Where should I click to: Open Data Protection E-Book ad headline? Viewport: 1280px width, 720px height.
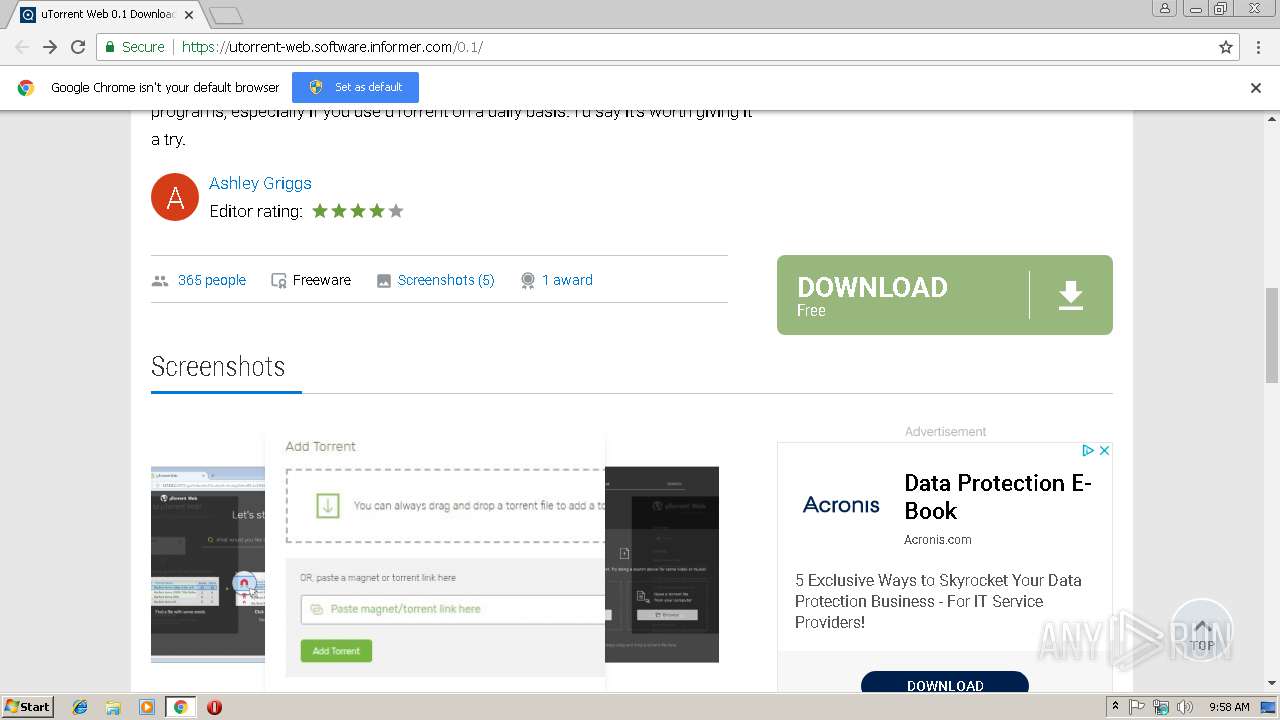pyautogui.click(x=997, y=497)
